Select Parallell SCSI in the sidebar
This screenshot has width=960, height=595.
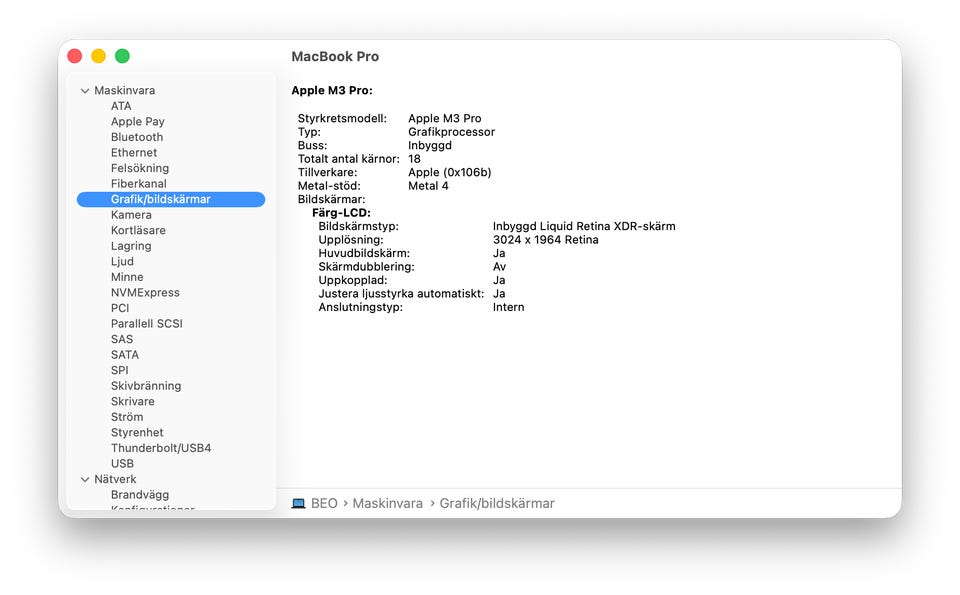(x=146, y=323)
